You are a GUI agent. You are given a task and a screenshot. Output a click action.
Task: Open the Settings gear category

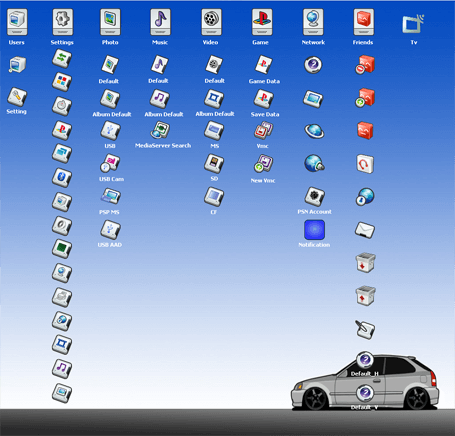point(62,22)
